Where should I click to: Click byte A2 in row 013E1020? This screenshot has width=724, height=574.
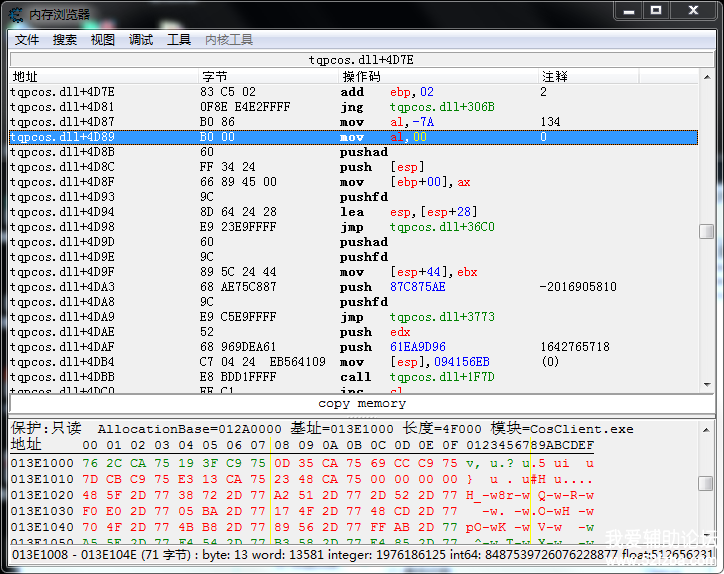[x=282, y=495]
